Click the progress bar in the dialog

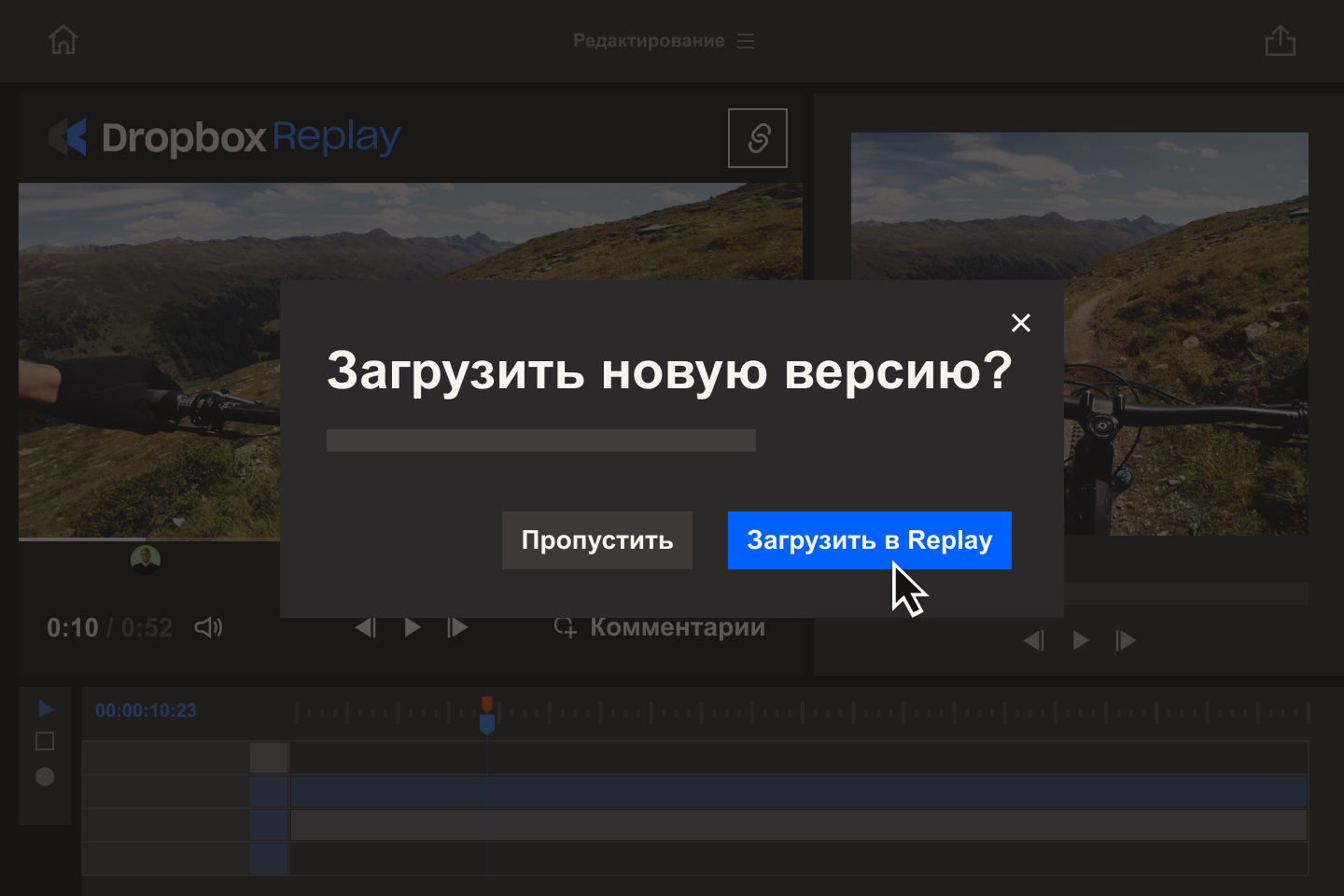(x=541, y=441)
